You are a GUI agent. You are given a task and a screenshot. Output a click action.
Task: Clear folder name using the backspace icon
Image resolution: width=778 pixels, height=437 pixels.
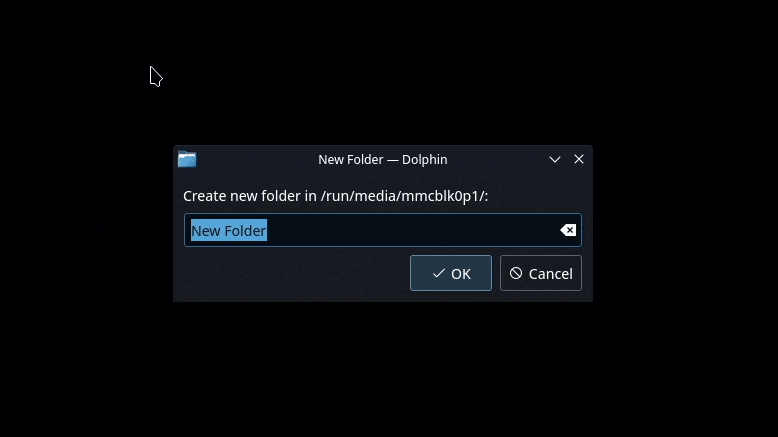[x=568, y=230]
